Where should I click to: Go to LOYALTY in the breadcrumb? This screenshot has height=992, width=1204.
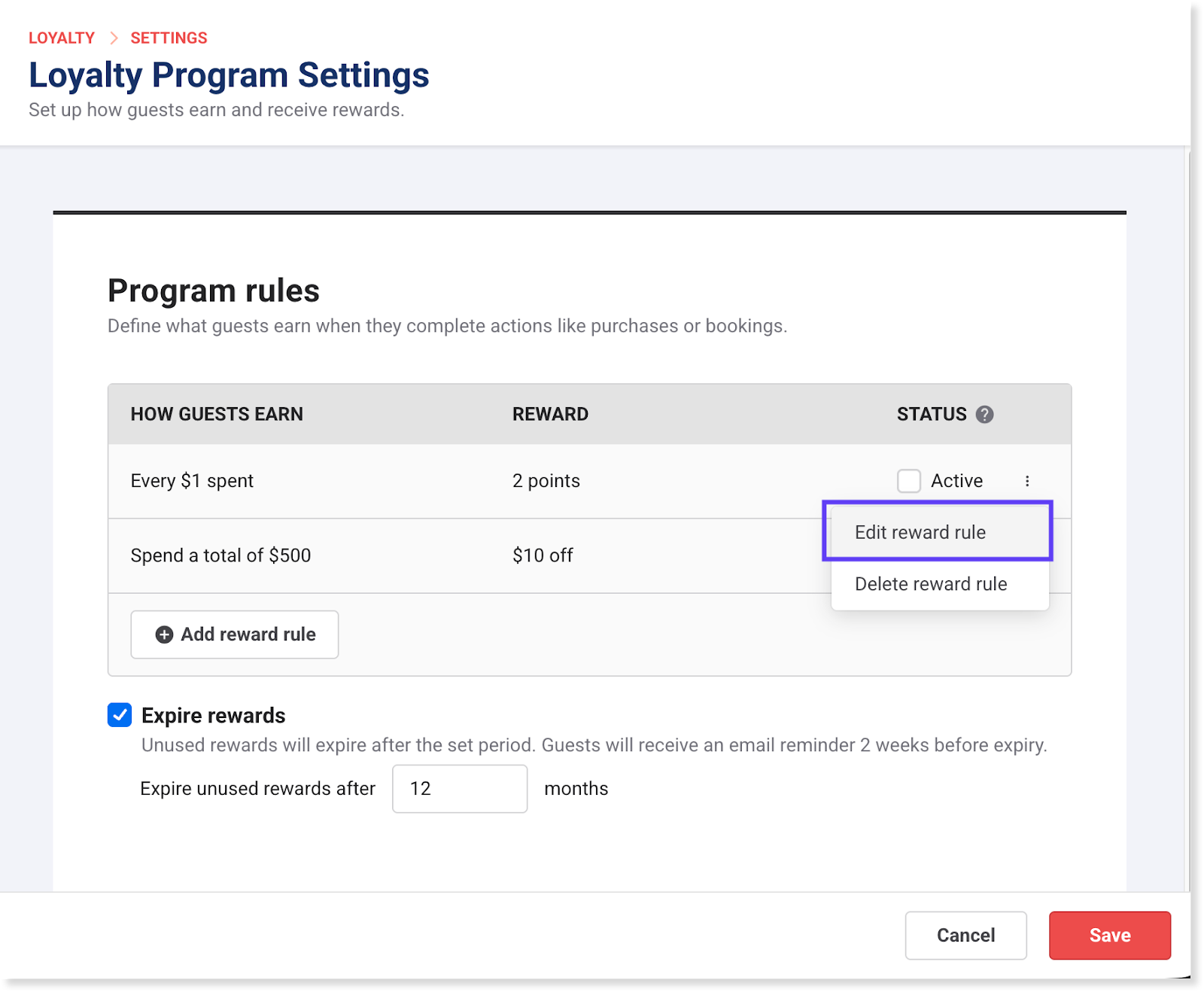[x=62, y=38]
